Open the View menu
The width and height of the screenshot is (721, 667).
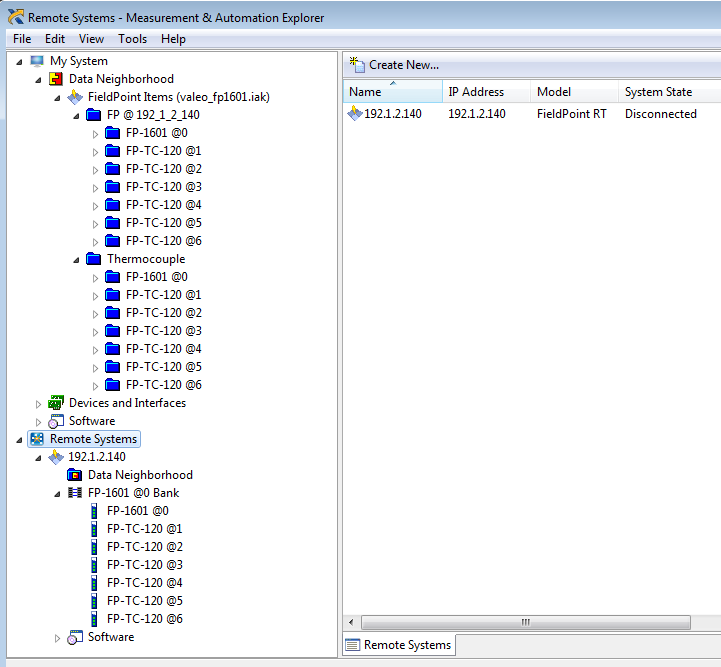[91, 39]
